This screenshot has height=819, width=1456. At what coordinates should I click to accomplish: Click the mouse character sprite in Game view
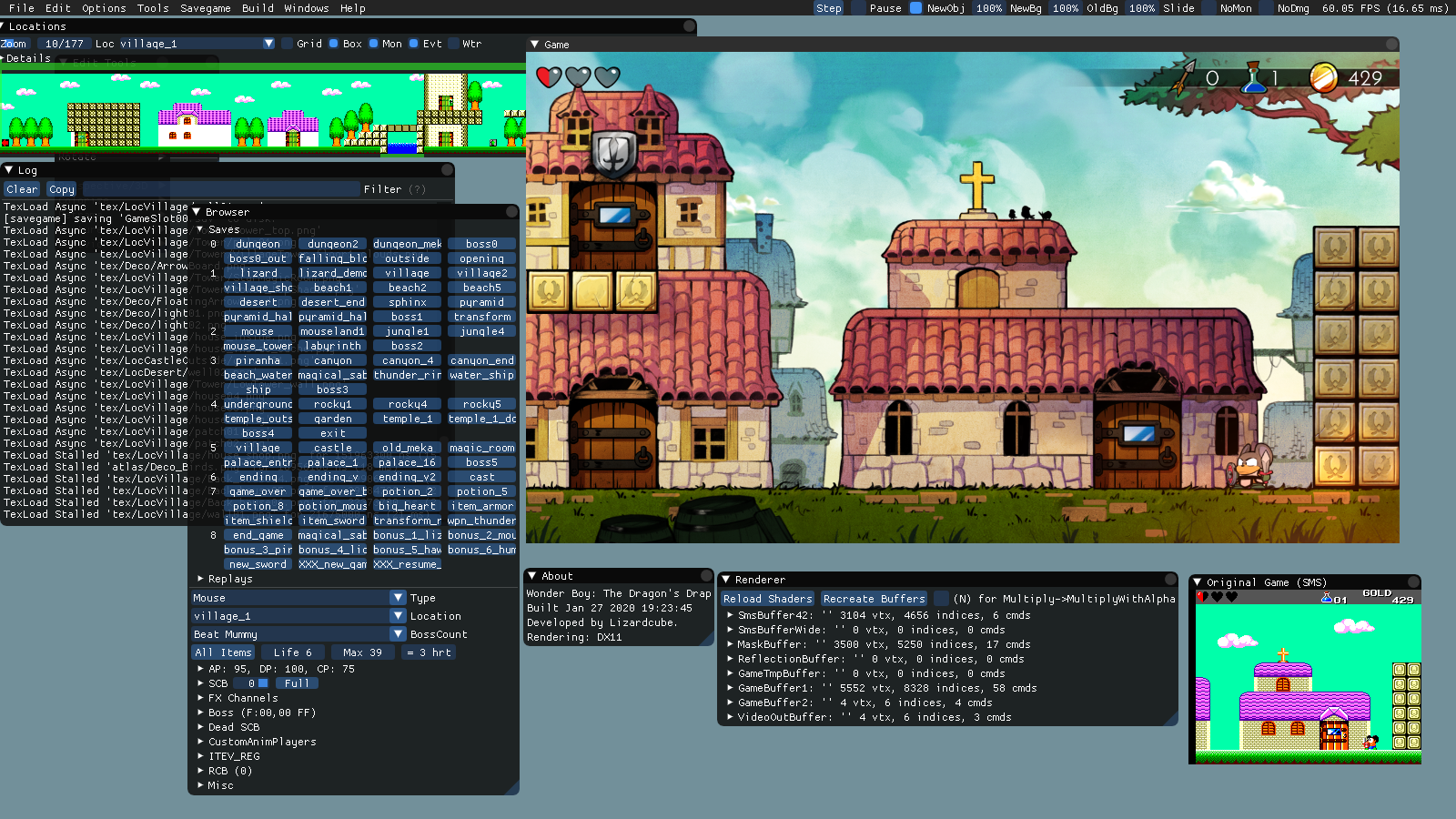point(1251,466)
